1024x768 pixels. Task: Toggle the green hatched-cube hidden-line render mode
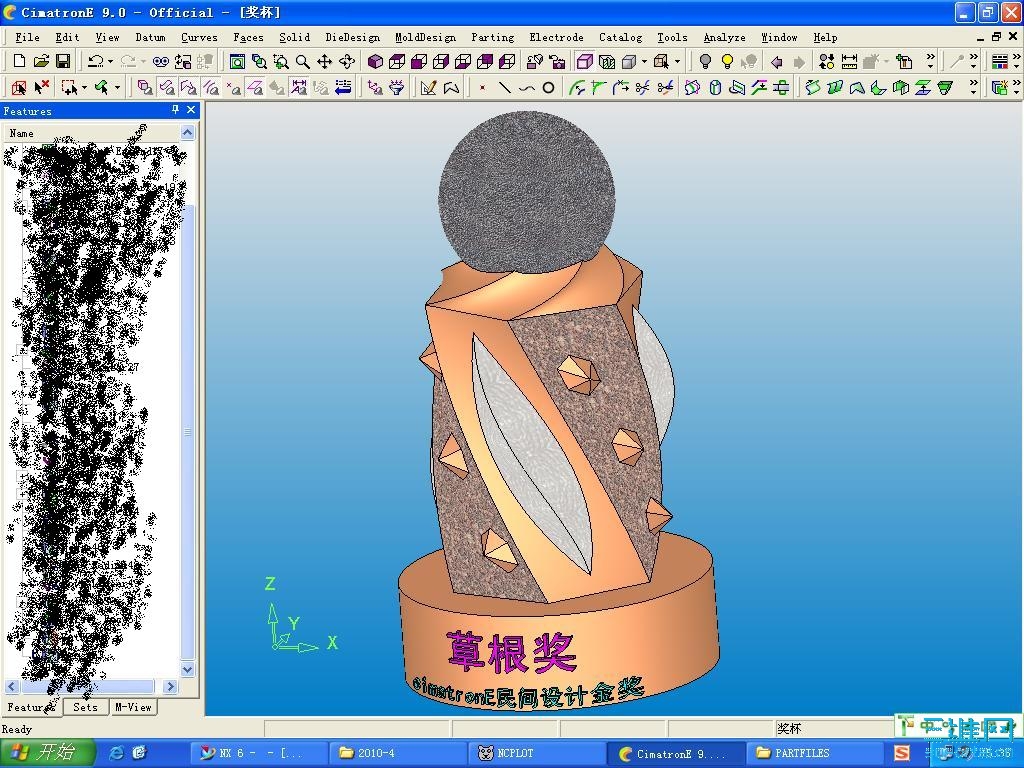(x=607, y=61)
